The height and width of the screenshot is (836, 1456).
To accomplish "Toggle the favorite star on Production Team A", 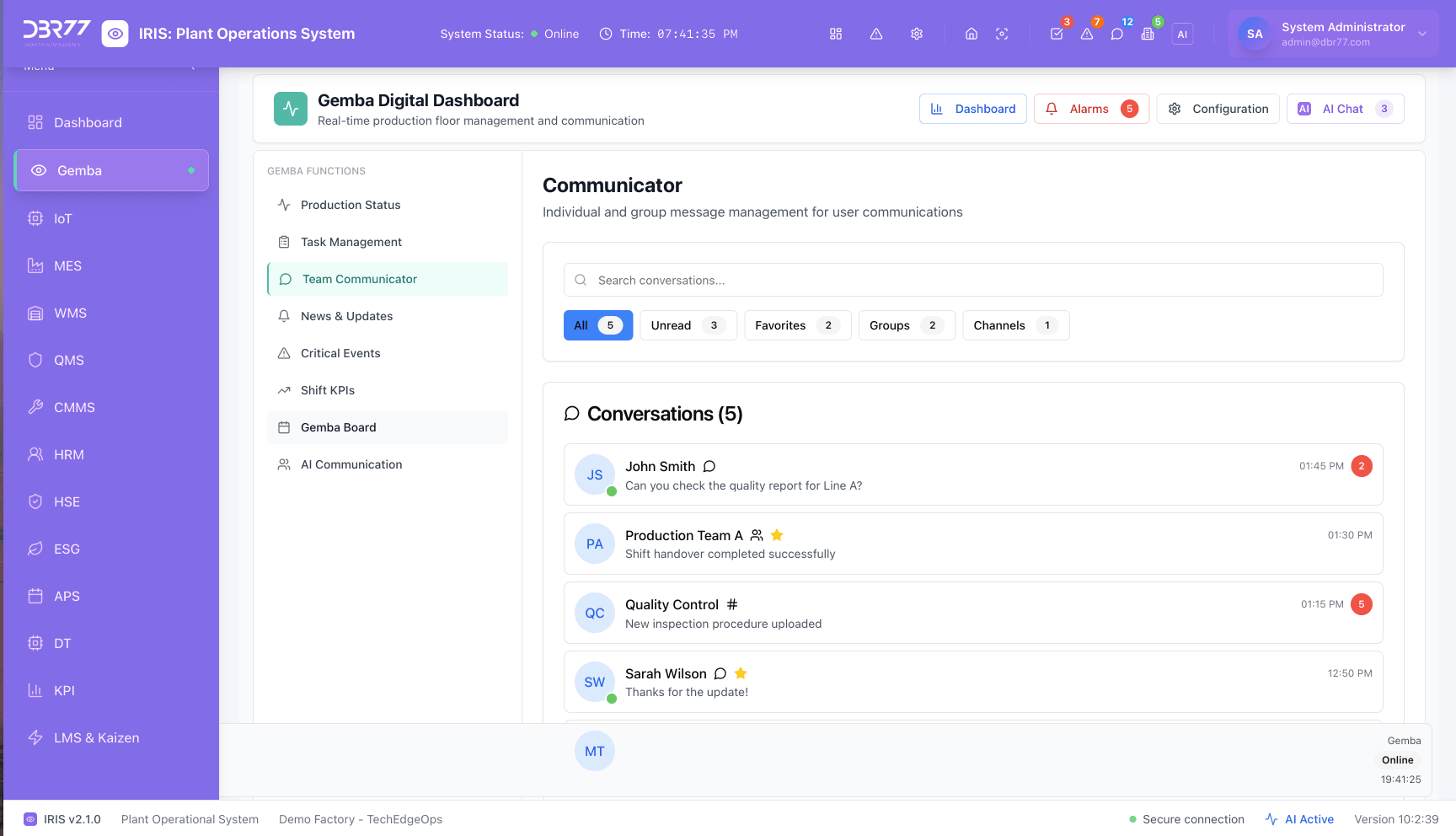I will pyautogui.click(x=776, y=535).
